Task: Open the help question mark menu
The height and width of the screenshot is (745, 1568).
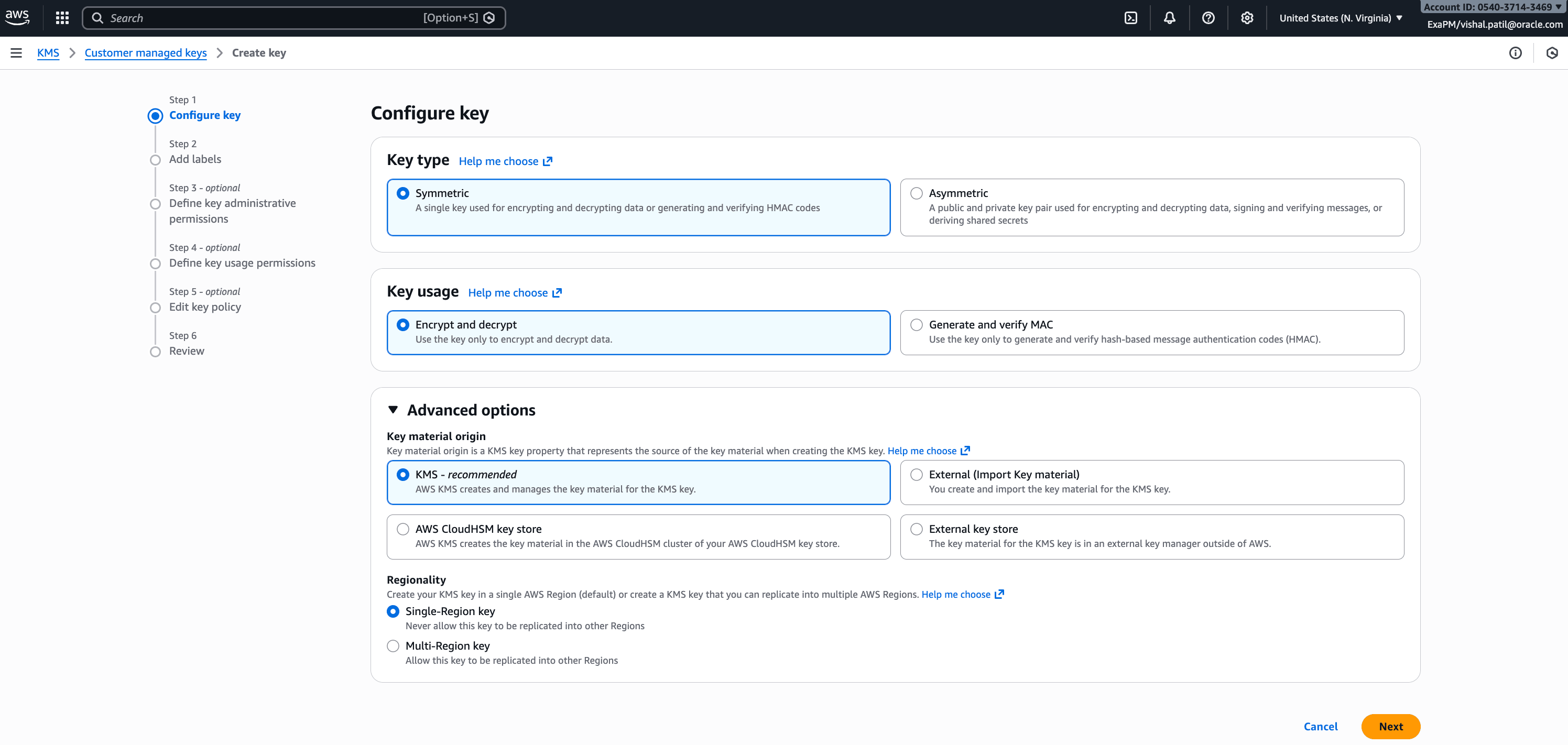Action: [x=1208, y=18]
